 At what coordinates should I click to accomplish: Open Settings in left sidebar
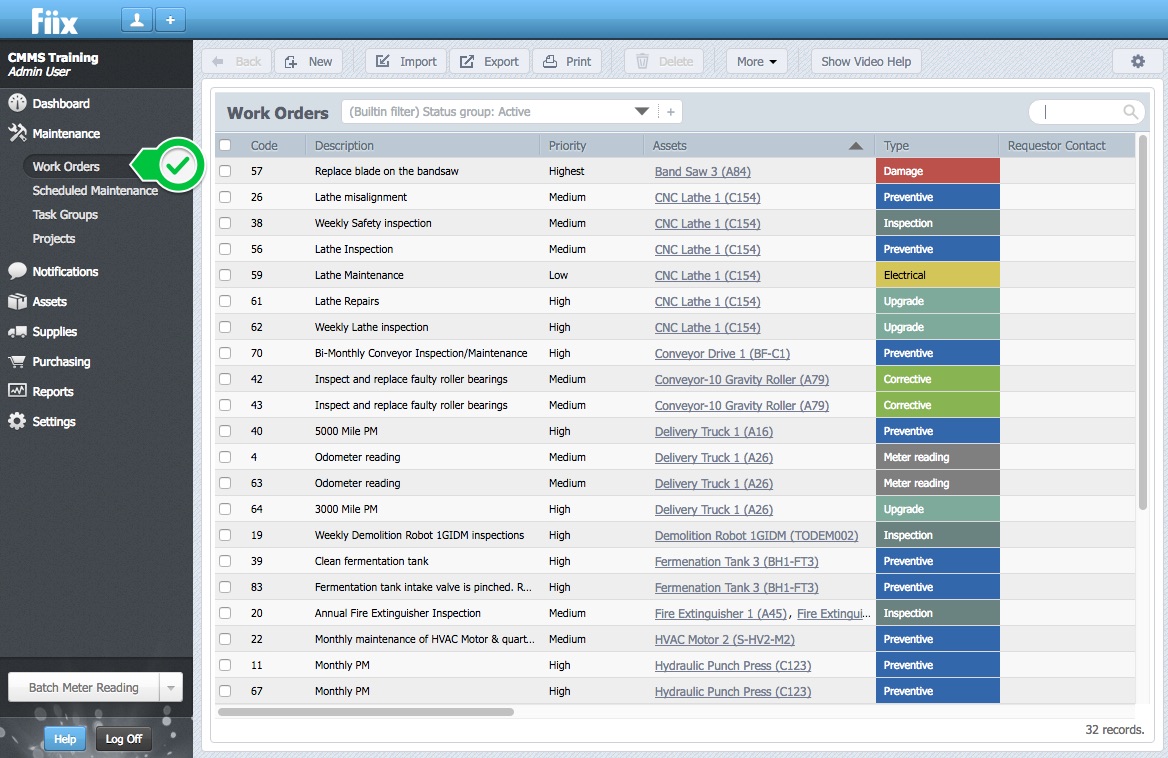tap(42, 421)
